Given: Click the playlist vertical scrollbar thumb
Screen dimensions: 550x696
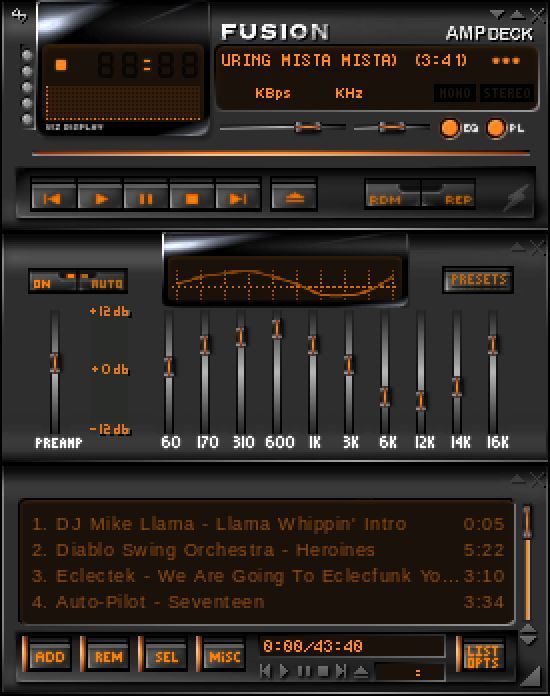Looking at the screenshot, I should point(527,522).
